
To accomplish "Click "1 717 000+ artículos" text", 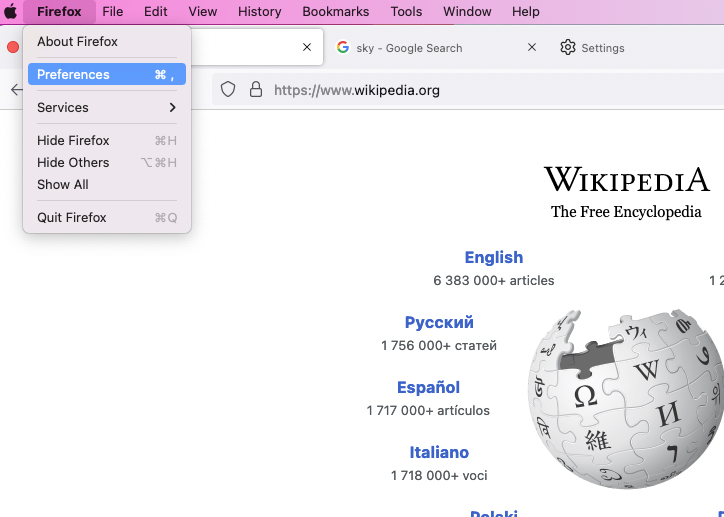I will 428,410.
